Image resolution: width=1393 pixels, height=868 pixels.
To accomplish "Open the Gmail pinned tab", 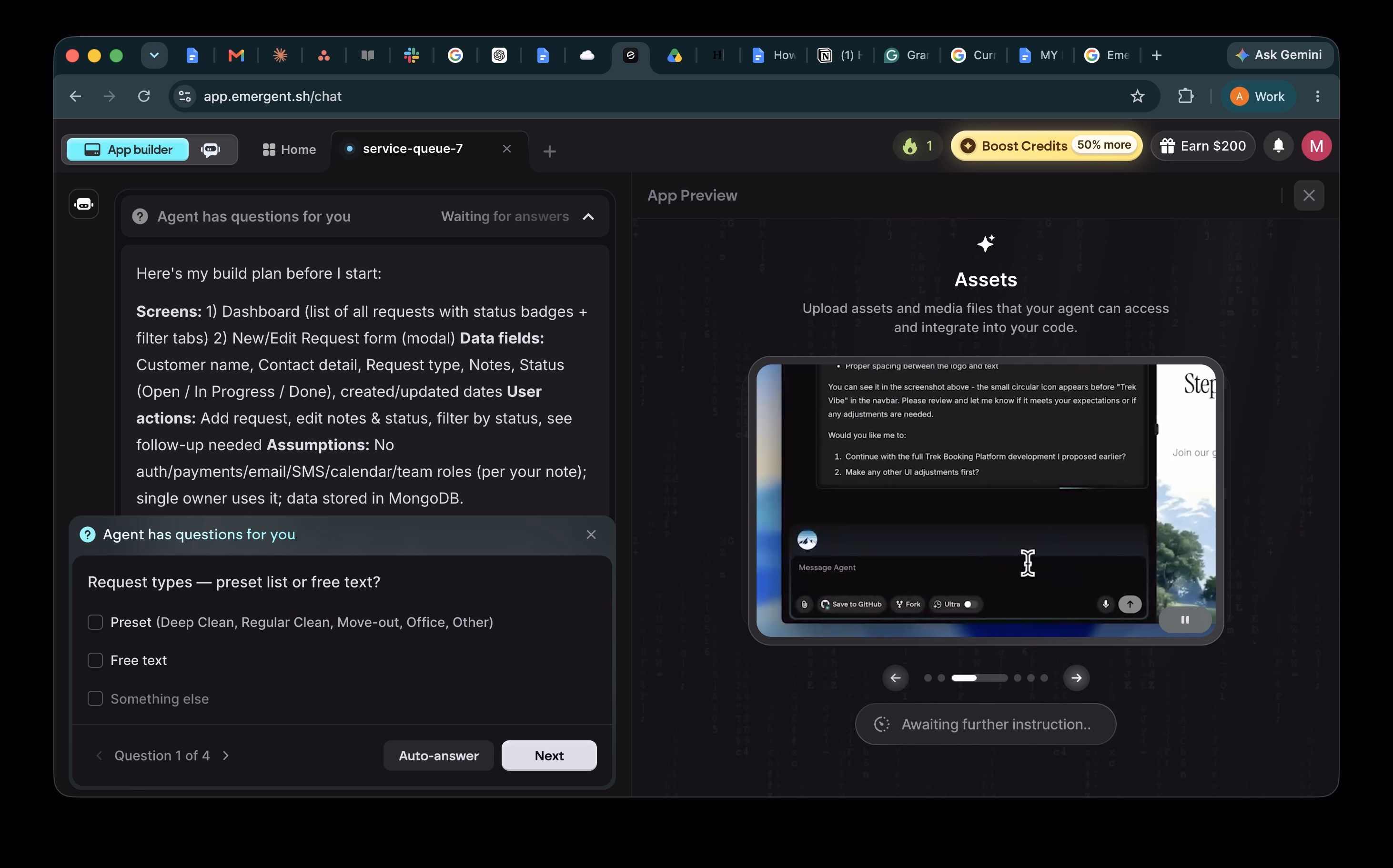I will click(236, 55).
